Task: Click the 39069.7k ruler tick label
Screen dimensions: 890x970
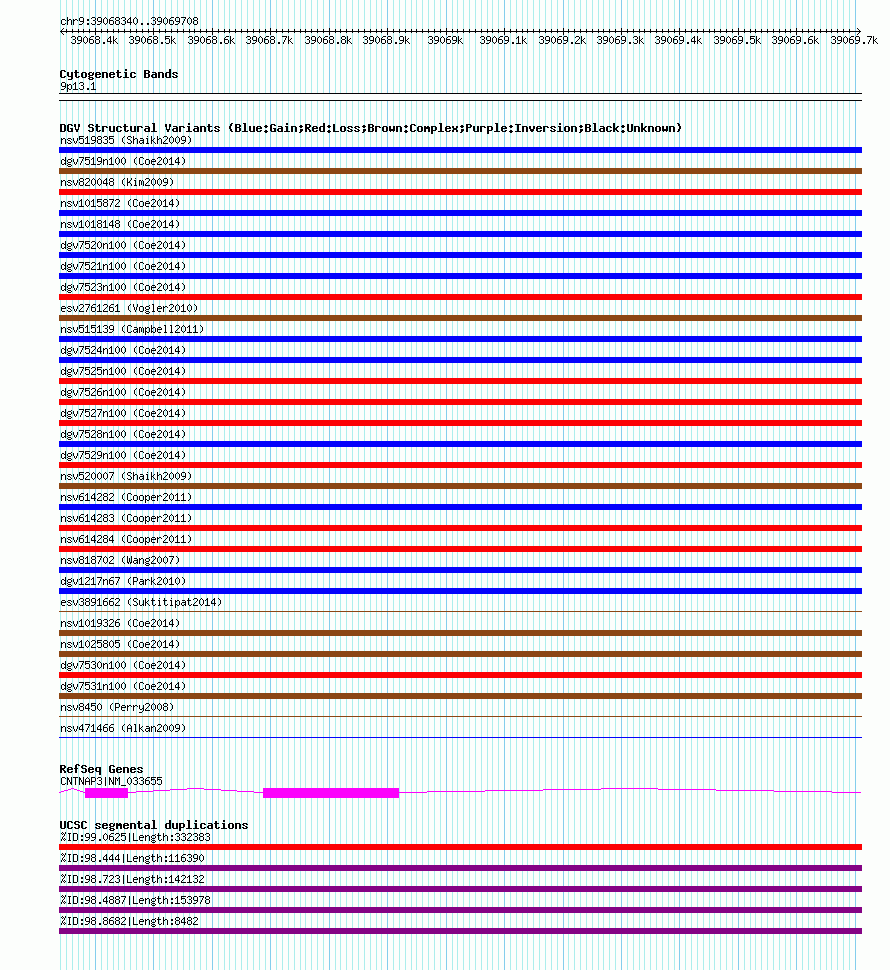Action: pyautogui.click(x=854, y=40)
